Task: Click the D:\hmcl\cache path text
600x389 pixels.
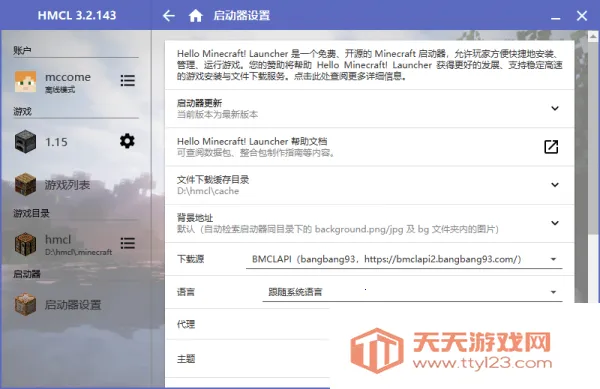Action: click(208, 191)
